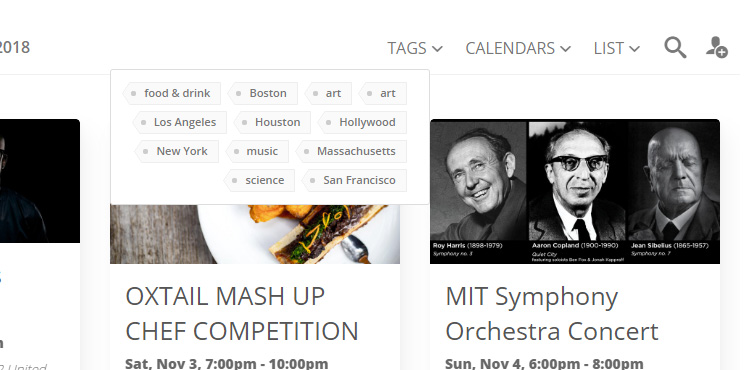The width and height of the screenshot is (750, 370).
Task: Select the Massachusetts tag
Action: (351, 151)
